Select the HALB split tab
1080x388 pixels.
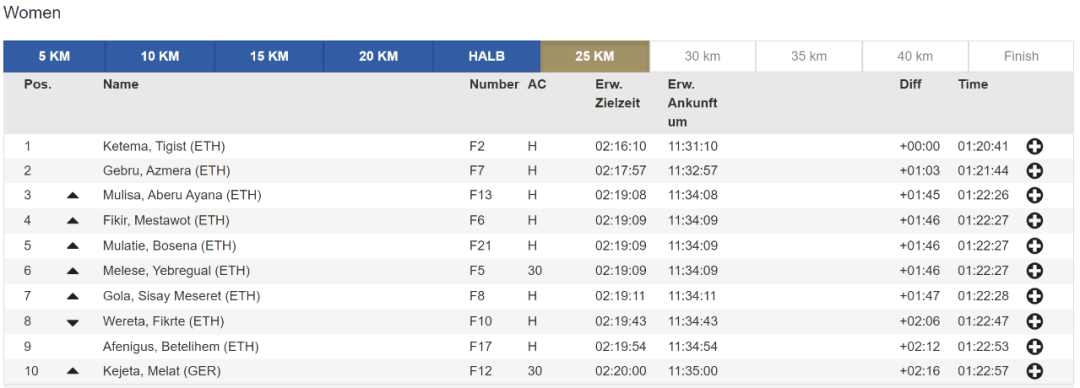[x=487, y=57]
